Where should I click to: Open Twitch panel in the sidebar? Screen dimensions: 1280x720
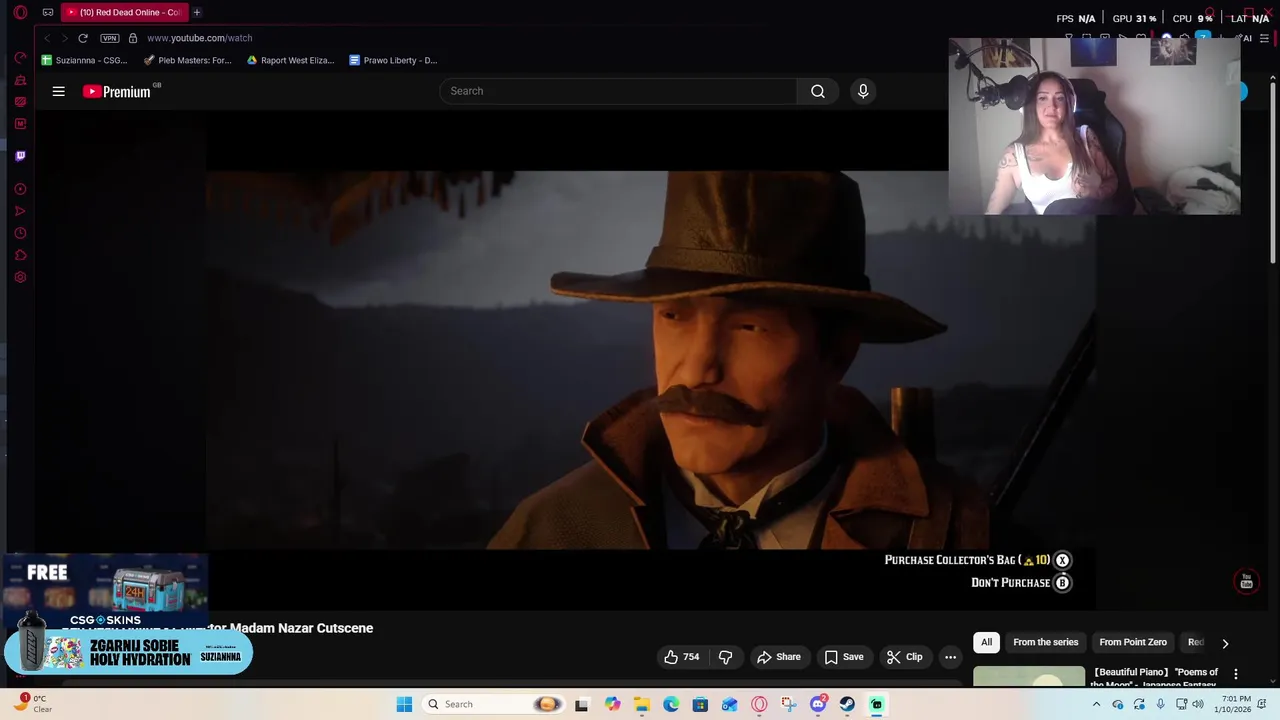click(20, 156)
